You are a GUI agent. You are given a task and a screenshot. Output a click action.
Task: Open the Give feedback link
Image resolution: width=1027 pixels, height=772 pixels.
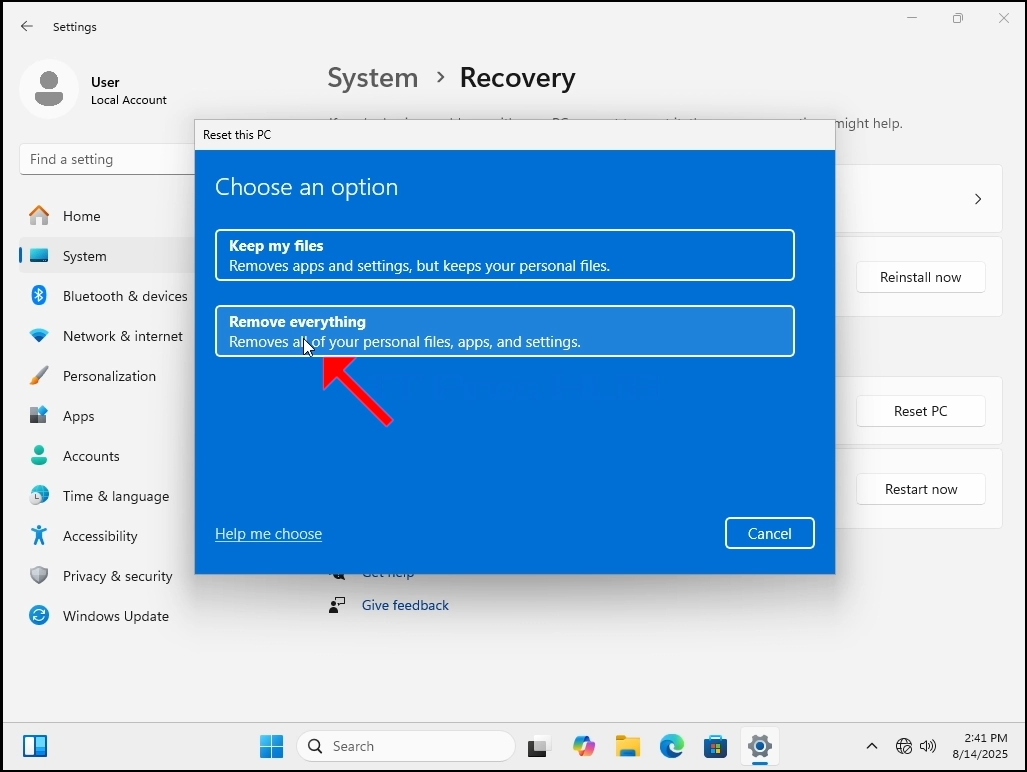click(405, 605)
